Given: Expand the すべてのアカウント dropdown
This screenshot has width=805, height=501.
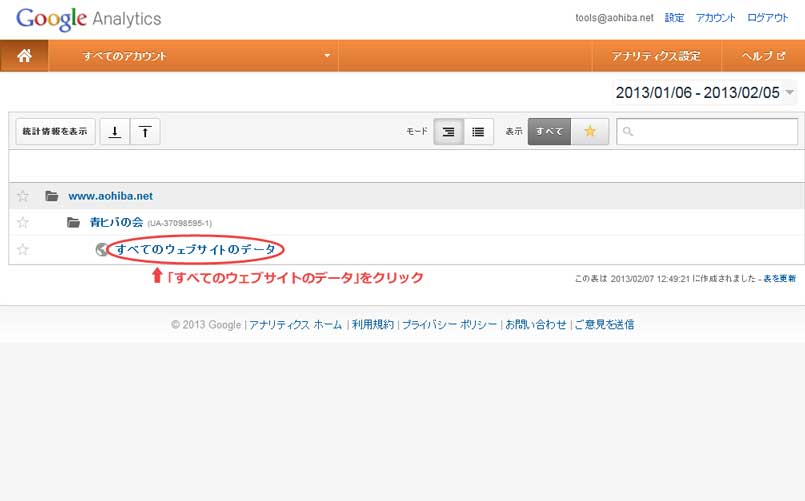Looking at the screenshot, I should [193, 56].
